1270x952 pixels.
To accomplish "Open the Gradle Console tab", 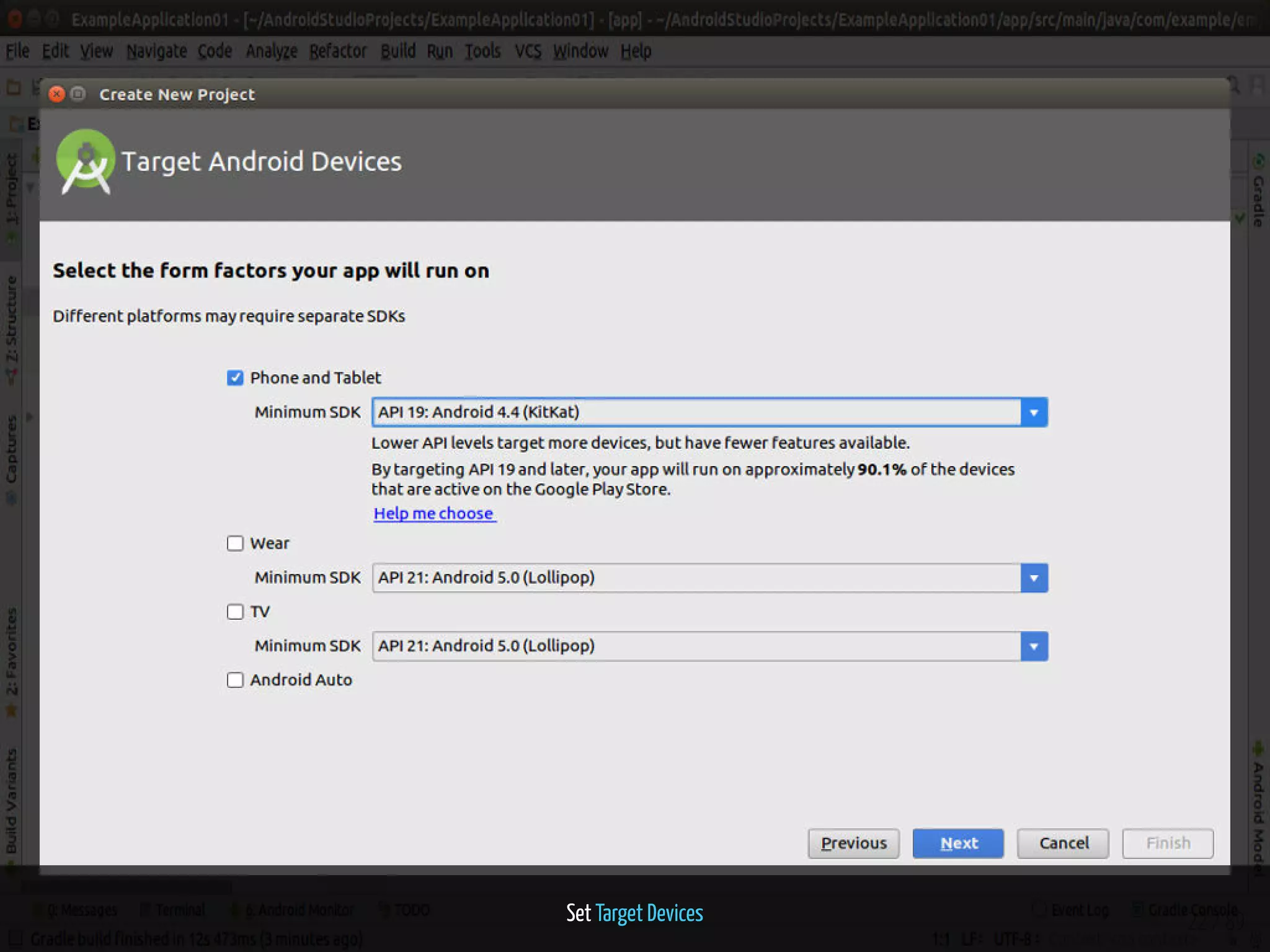I will click(1185, 910).
